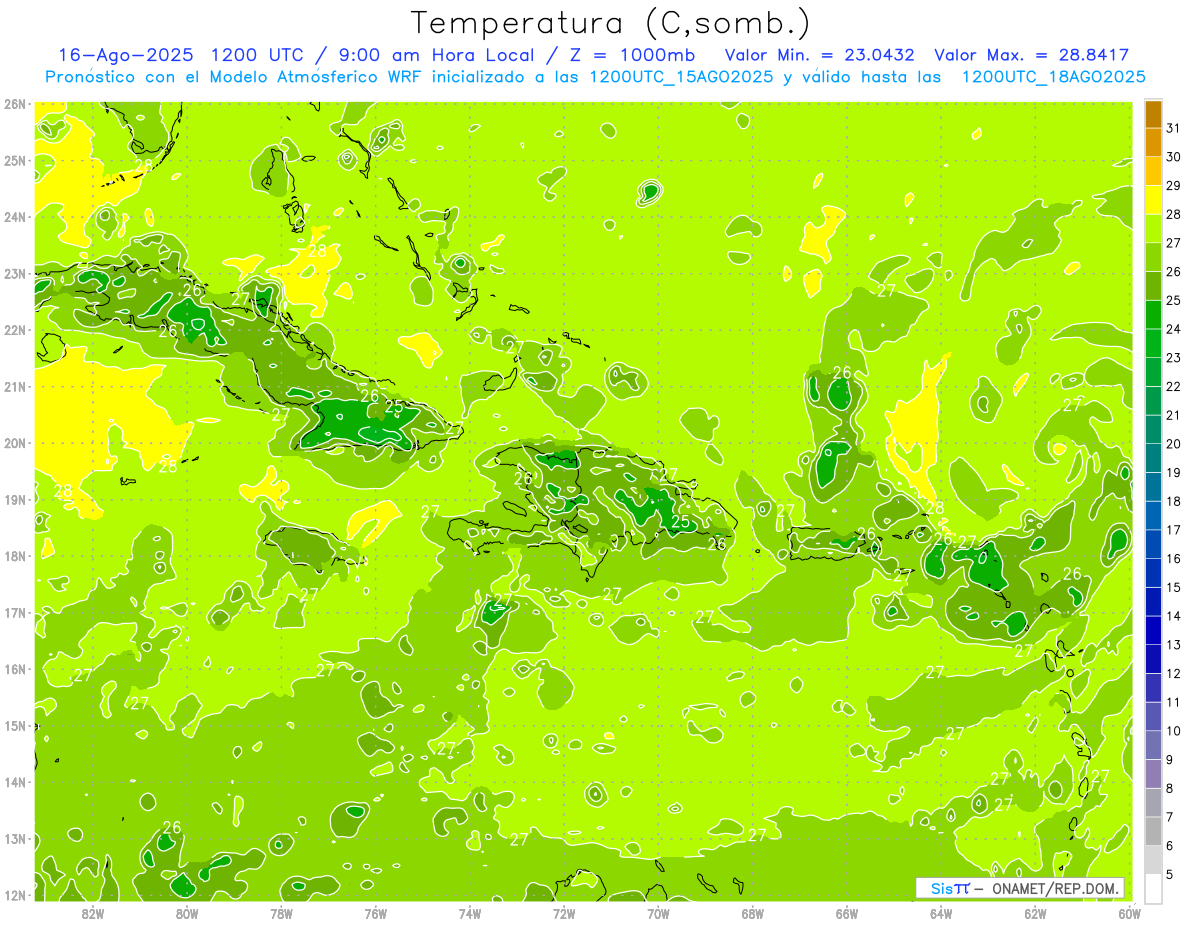Click the '82W' longitude axis label
The width and height of the screenshot is (1200, 927).
(x=93, y=912)
